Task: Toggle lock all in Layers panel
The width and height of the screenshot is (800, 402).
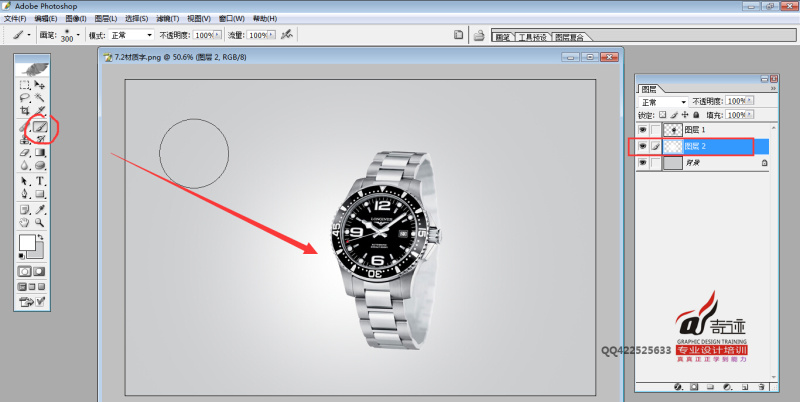Action: [x=696, y=115]
